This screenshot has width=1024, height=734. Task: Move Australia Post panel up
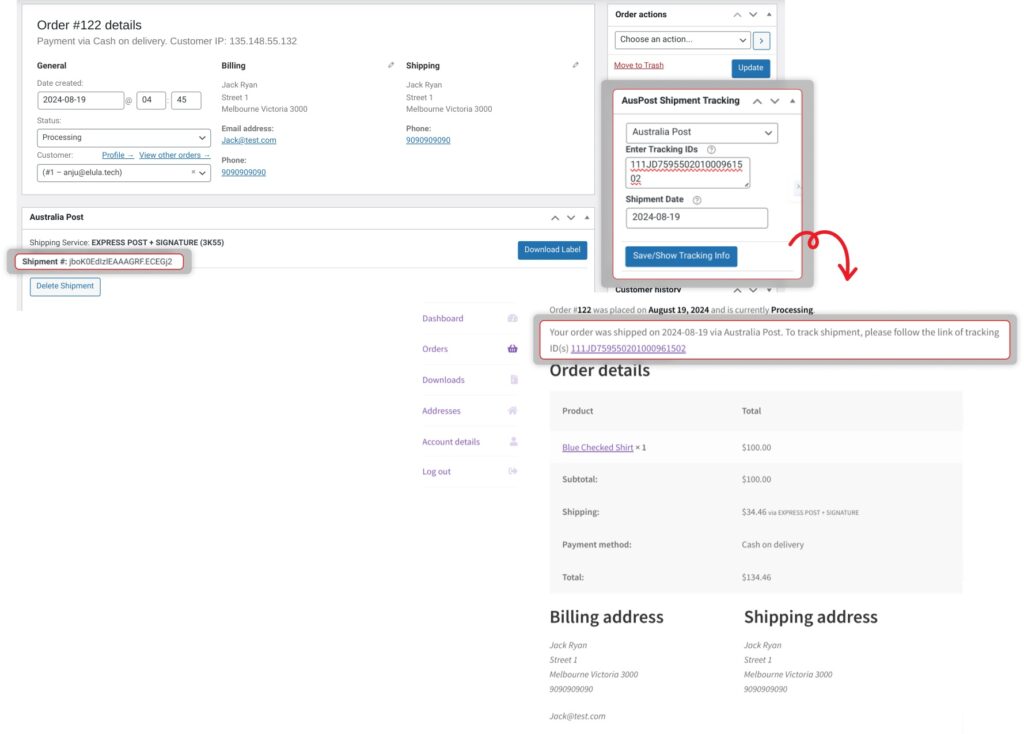[x=555, y=217]
